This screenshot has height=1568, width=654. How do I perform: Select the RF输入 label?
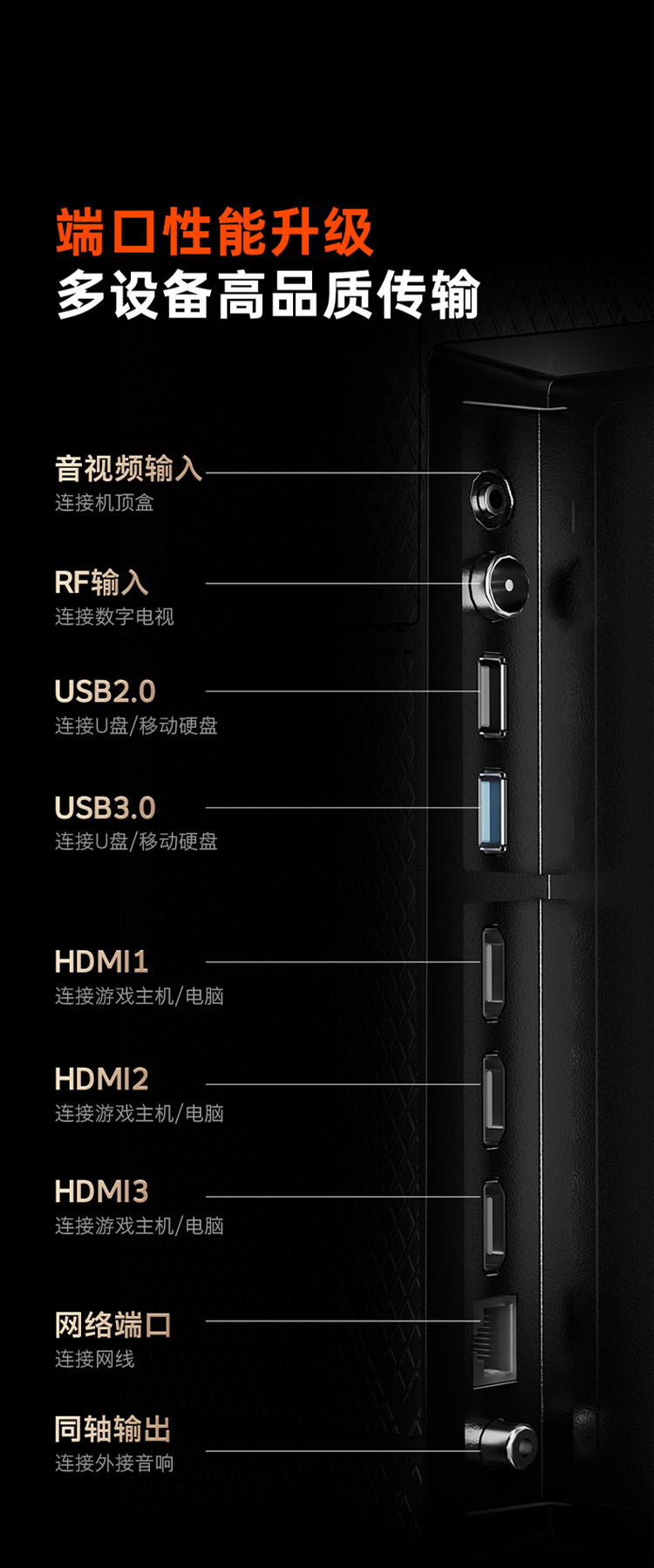[101, 582]
